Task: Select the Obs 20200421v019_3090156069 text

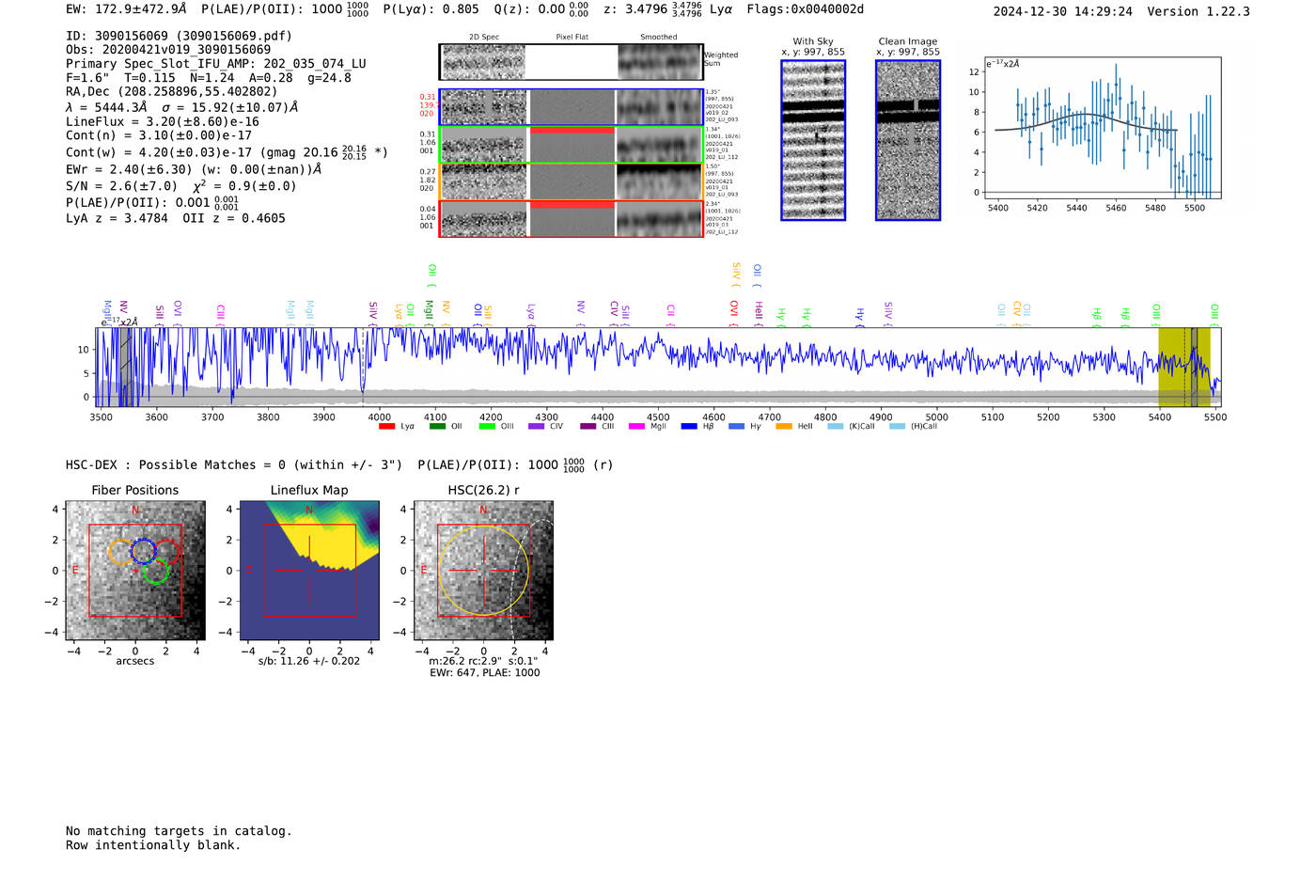Action: [x=168, y=50]
